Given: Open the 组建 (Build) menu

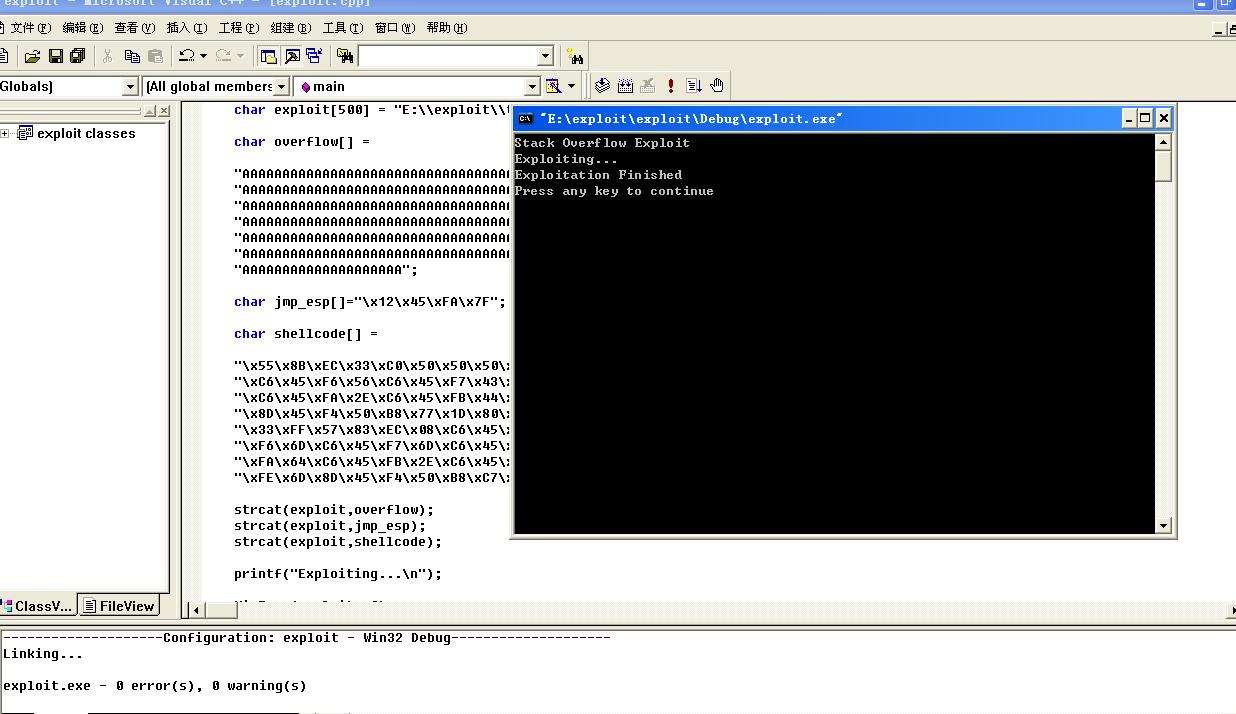Looking at the screenshot, I should coord(290,28).
